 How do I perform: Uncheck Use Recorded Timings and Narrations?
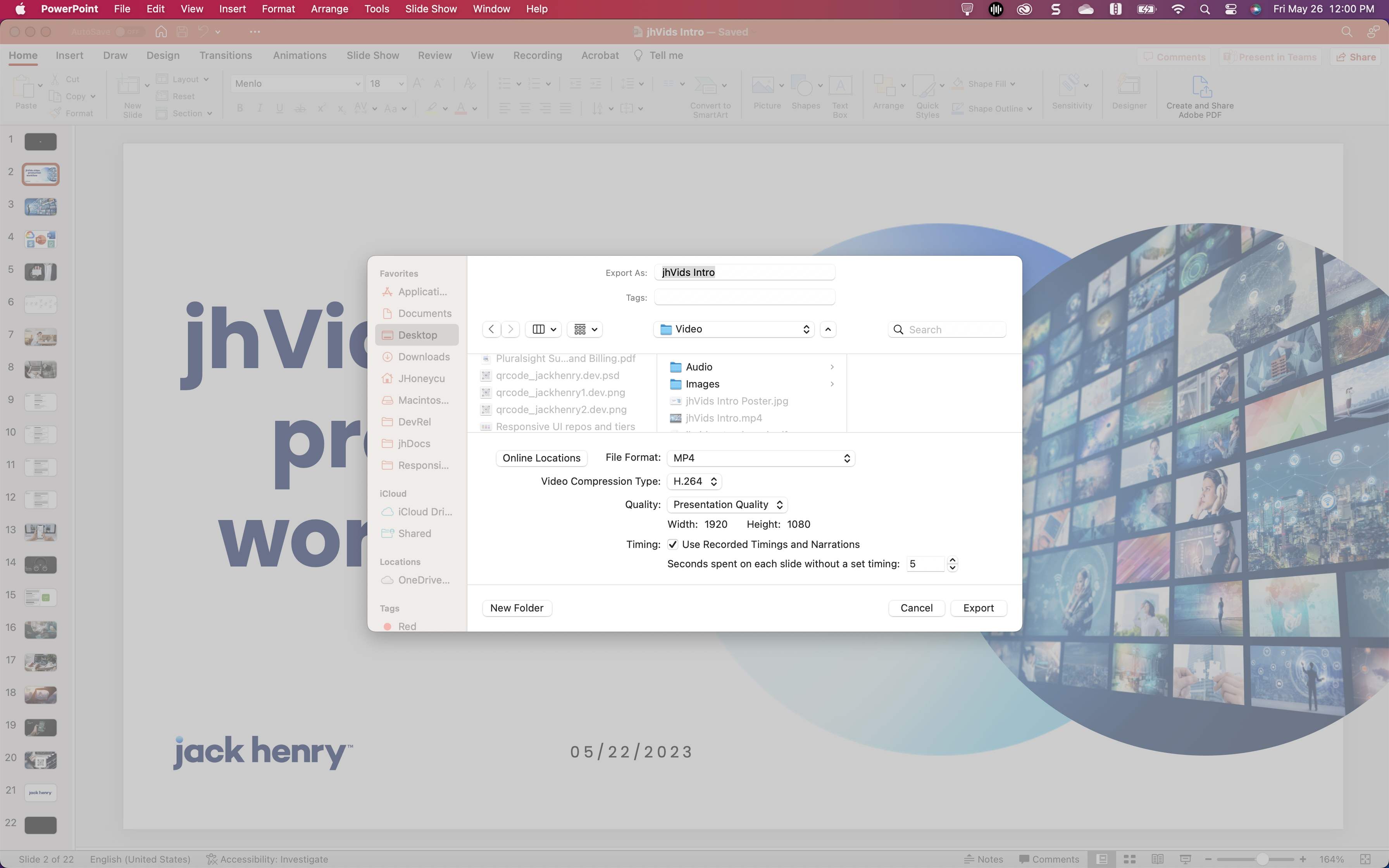pos(673,544)
